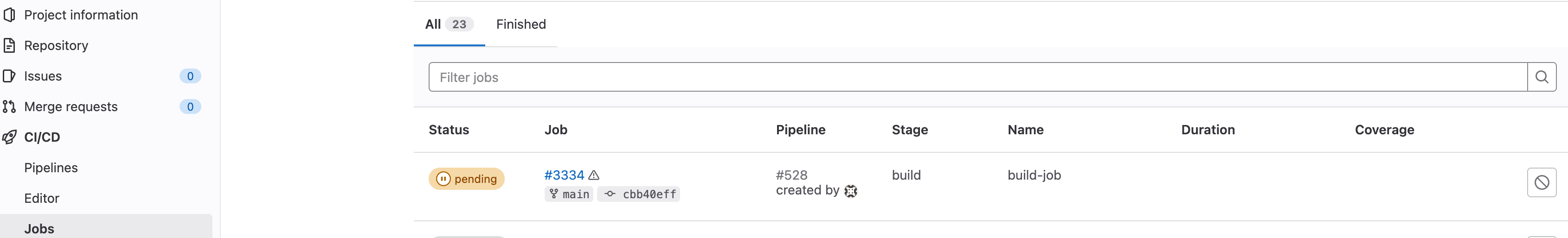Click the Merge requests branch icon

pos(9,107)
